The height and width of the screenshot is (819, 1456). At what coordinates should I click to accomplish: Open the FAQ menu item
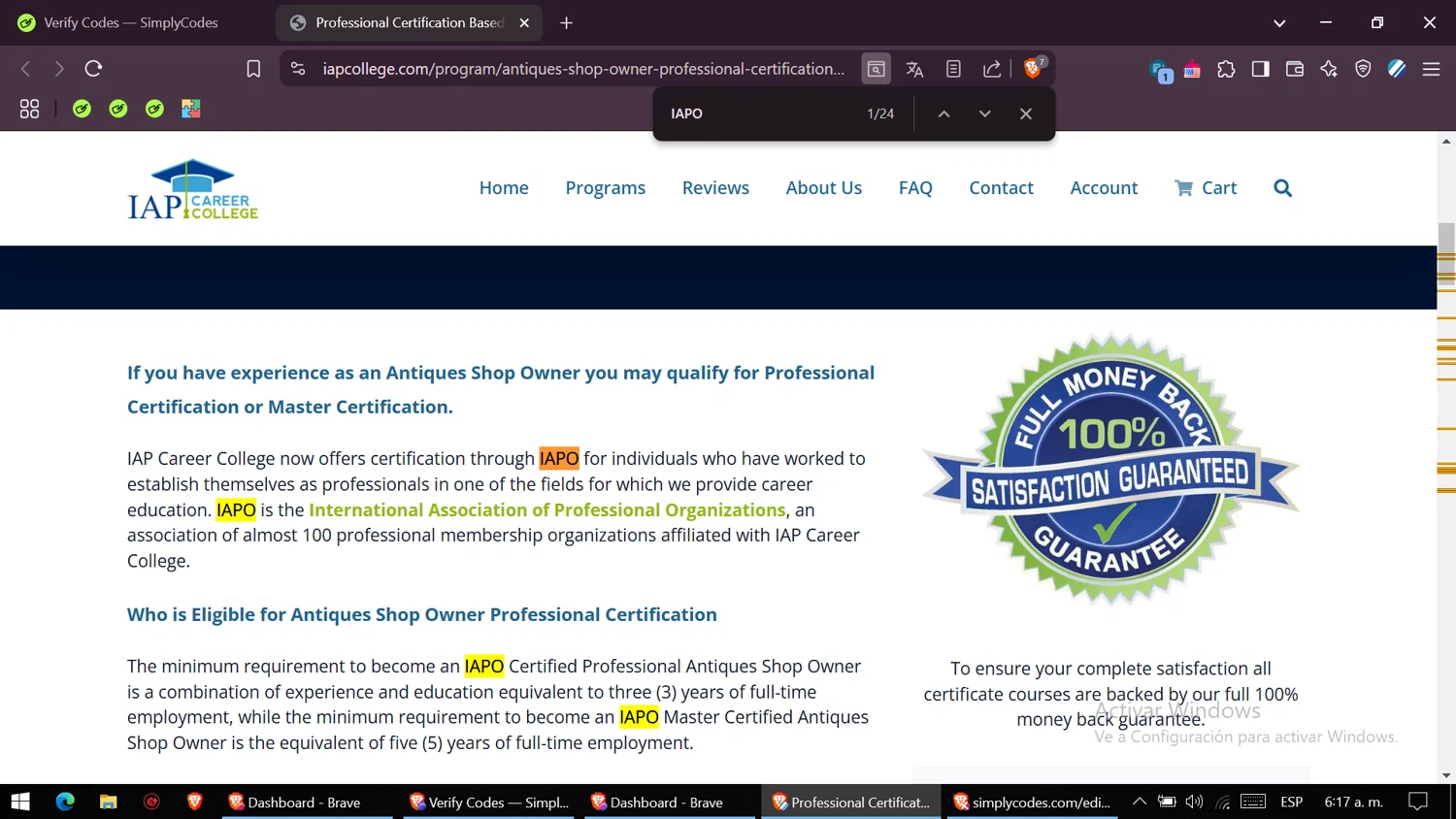tap(915, 188)
